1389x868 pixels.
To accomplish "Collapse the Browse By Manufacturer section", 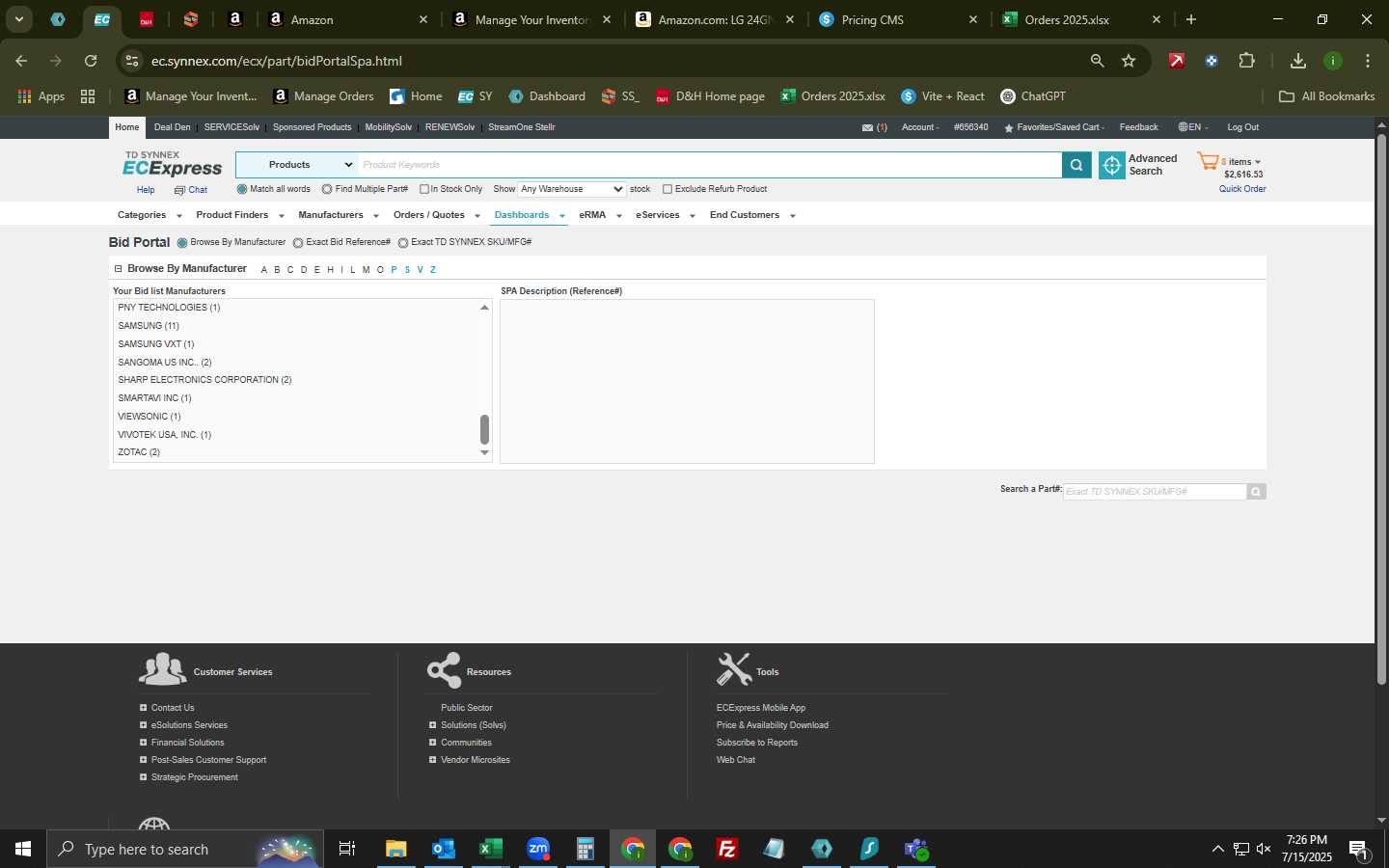I will (x=118, y=269).
